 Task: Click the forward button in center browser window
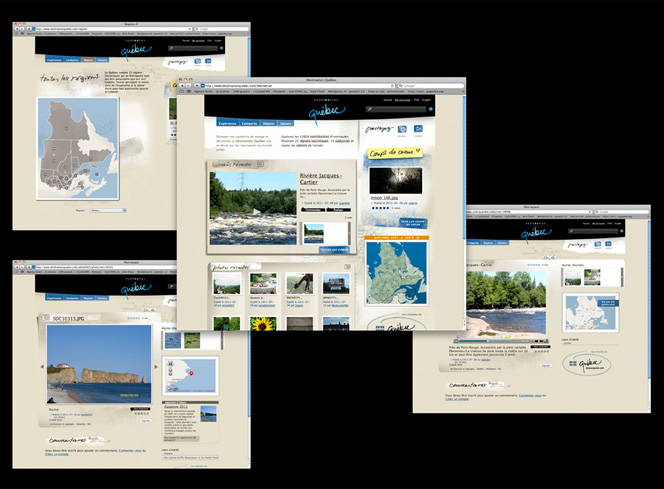(189, 86)
